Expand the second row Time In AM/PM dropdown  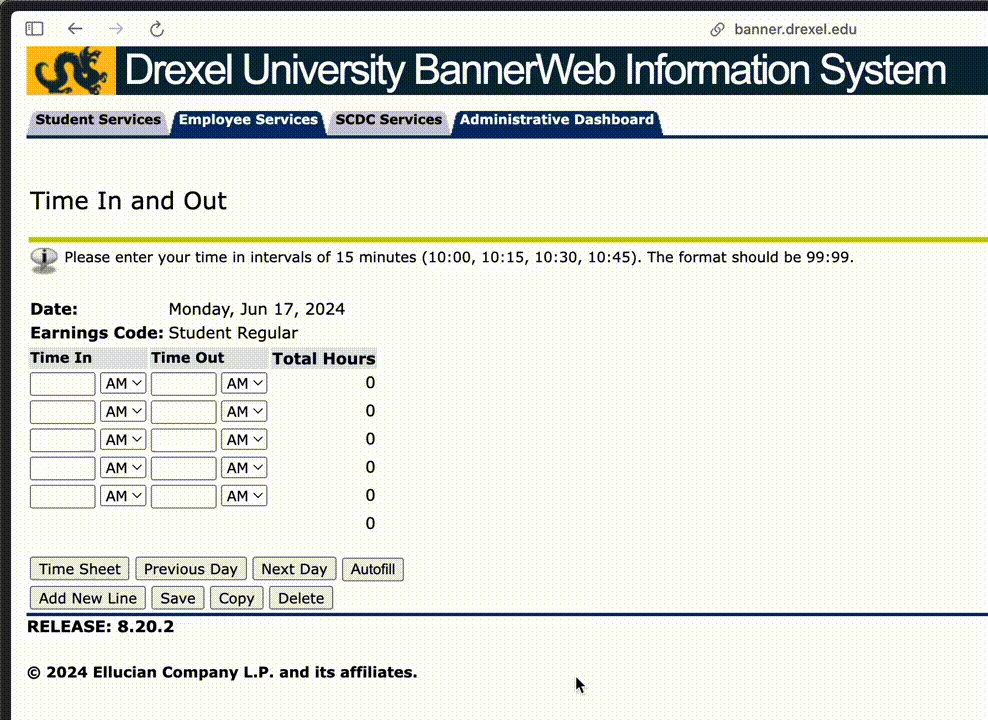click(123, 412)
